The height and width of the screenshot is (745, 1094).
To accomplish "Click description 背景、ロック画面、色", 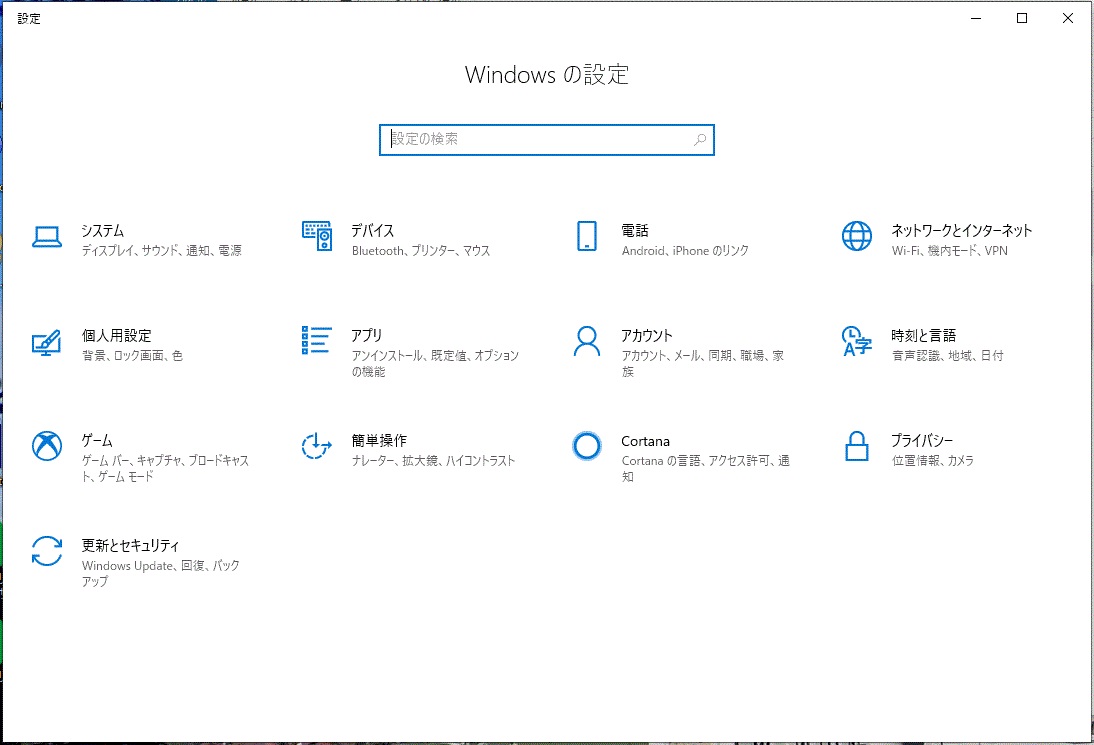I will coord(133,356).
